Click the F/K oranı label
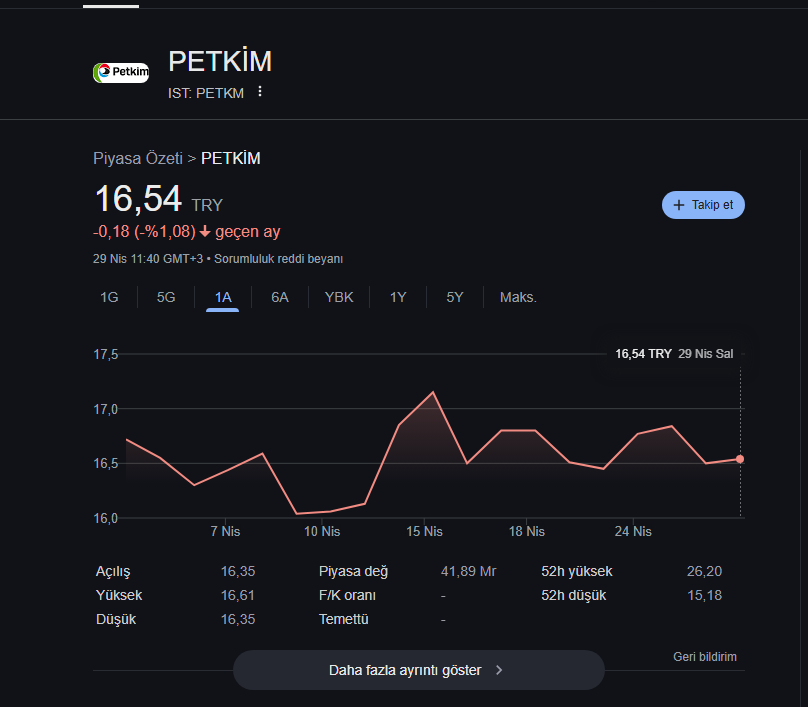Viewport: 808px width, 707px height. coord(347,595)
